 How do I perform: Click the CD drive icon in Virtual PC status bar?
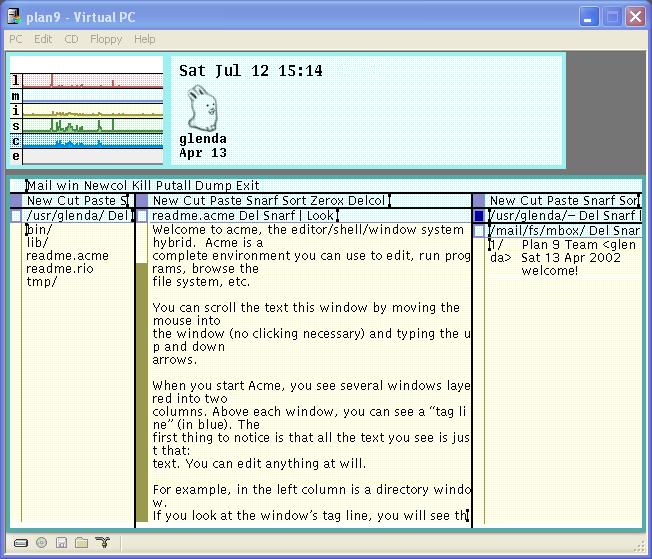click(42, 542)
